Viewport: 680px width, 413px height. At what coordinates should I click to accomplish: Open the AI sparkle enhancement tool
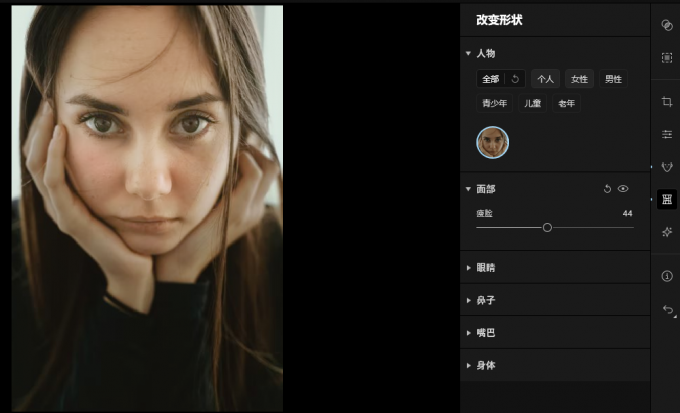tap(667, 232)
